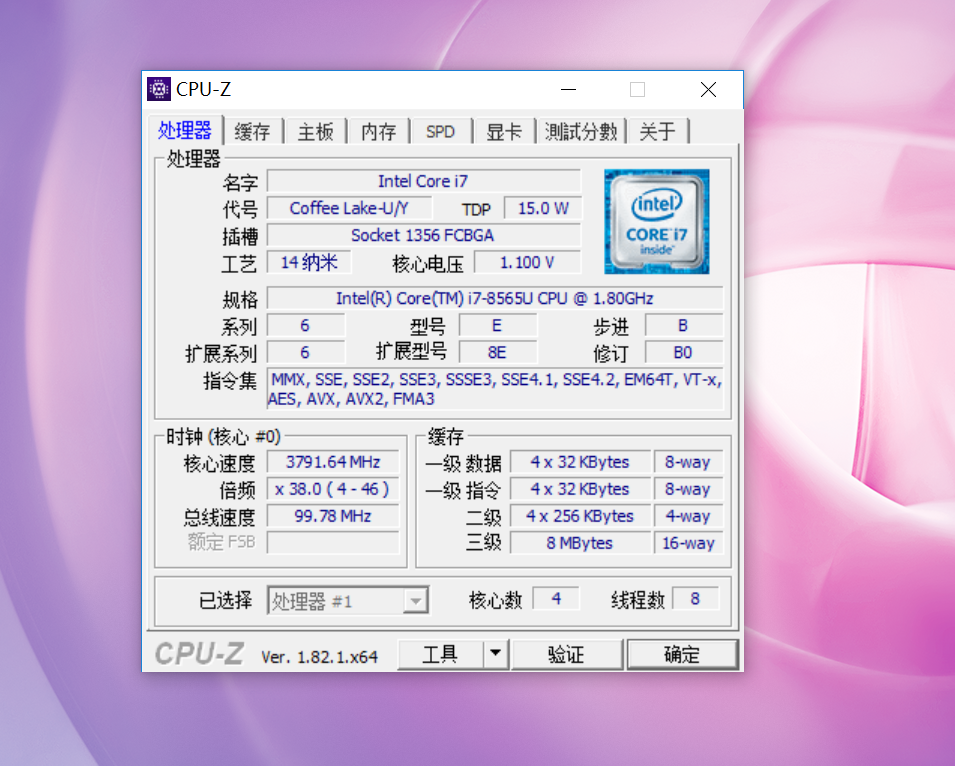
Task: Click the 验证 button
Action: point(566,655)
